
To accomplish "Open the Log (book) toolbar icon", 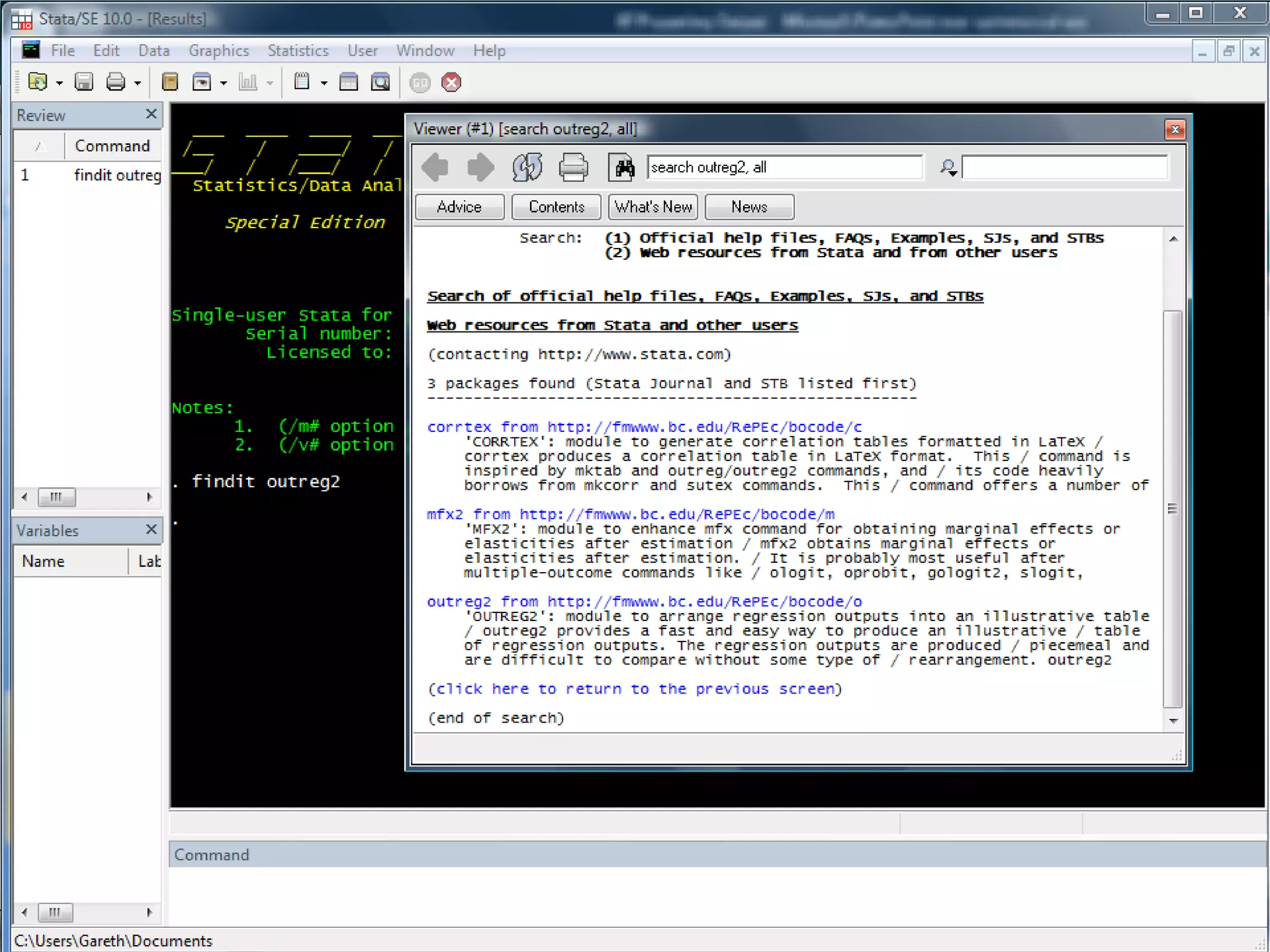I will pyautogui.click(x=169, y=82).
